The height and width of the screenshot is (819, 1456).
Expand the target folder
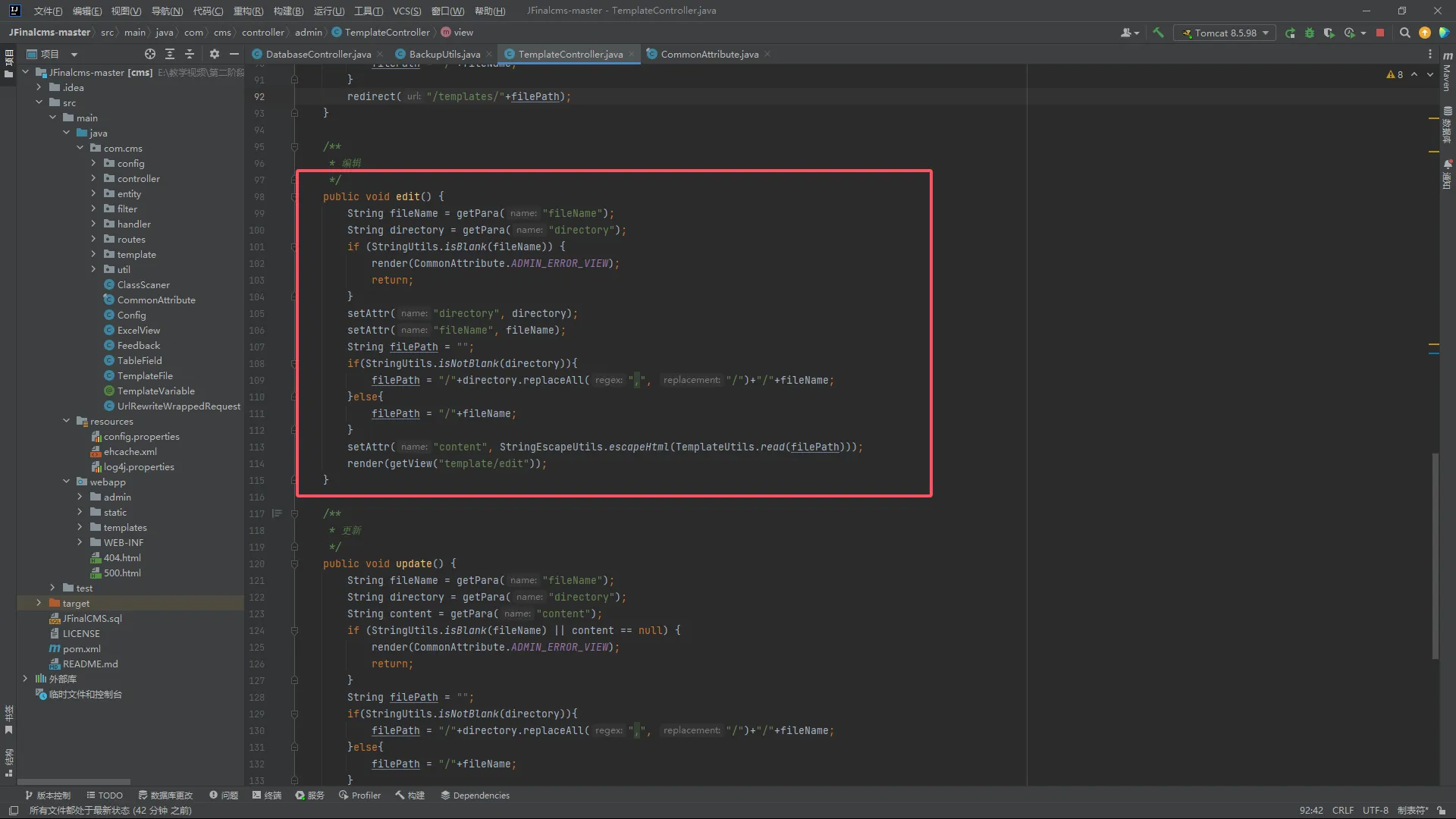pos(39,603)
